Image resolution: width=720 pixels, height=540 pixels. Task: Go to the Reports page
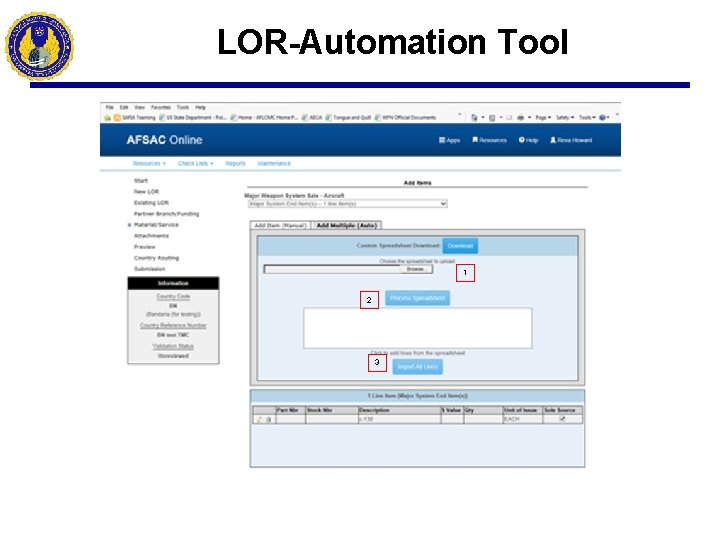(x=235, y=163)
